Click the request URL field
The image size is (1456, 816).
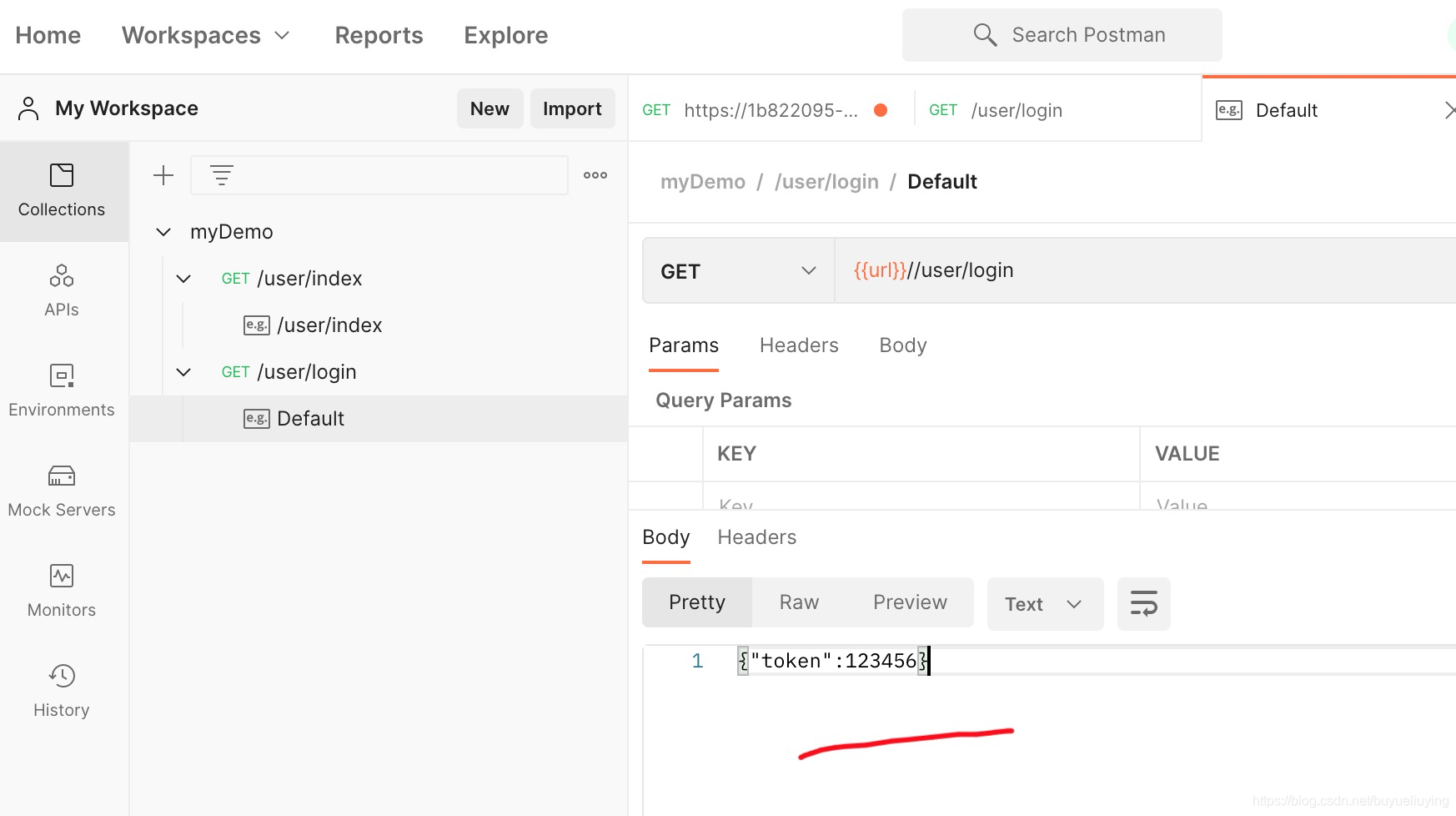click(x=1146, y=270)
